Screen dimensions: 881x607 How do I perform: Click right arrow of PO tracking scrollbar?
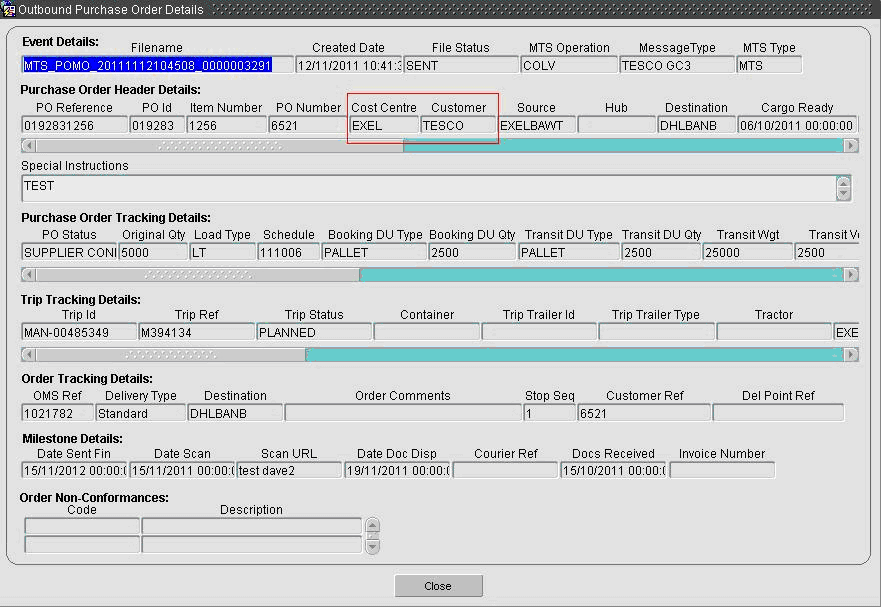click(851, 275)
